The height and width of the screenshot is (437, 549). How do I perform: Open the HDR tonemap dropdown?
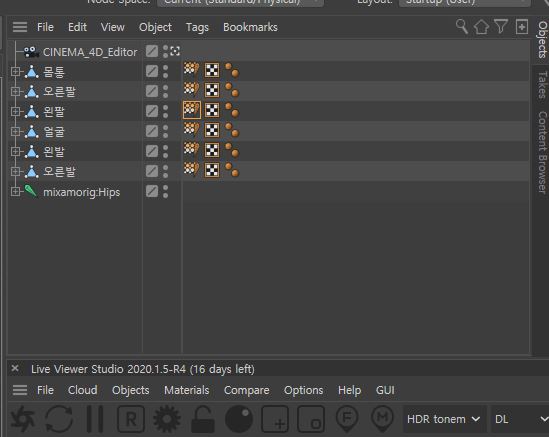444,419
